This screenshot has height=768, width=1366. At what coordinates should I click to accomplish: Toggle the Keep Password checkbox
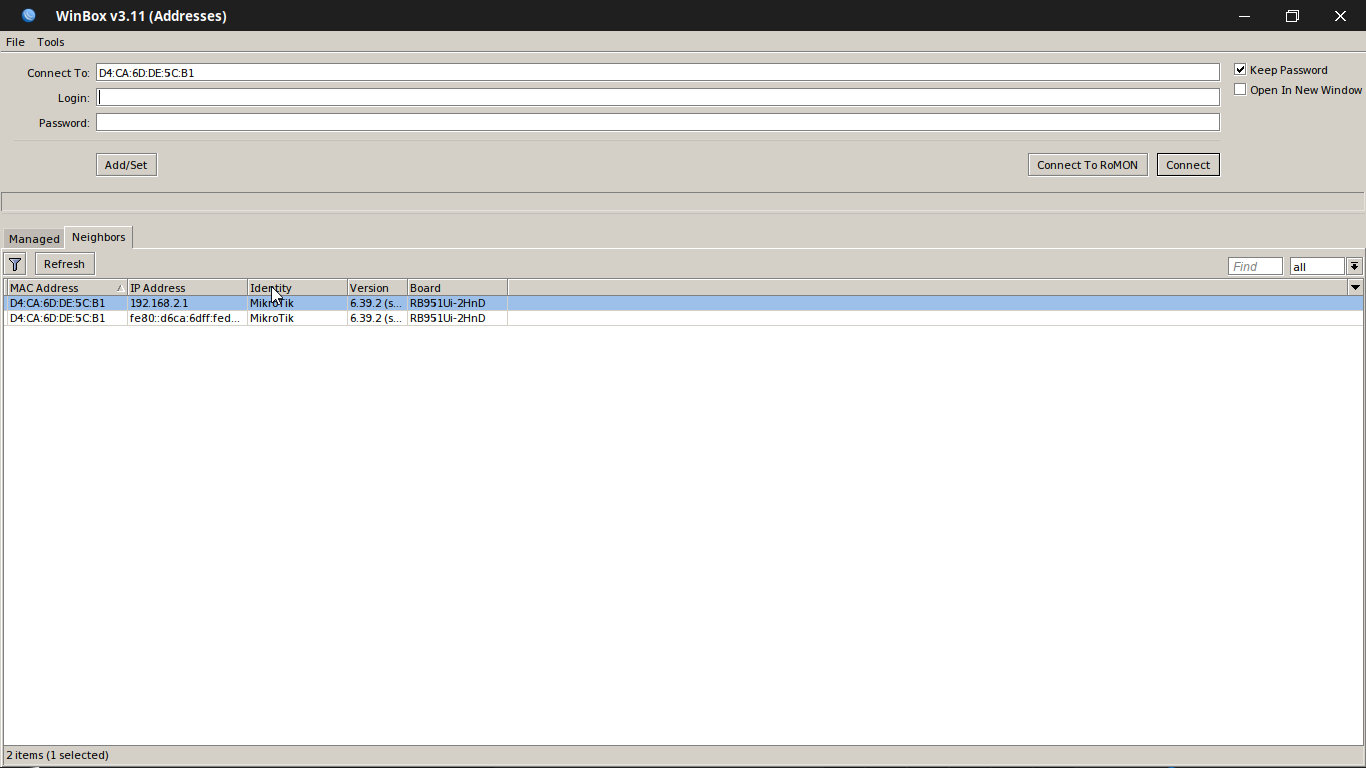(1240, 70)
